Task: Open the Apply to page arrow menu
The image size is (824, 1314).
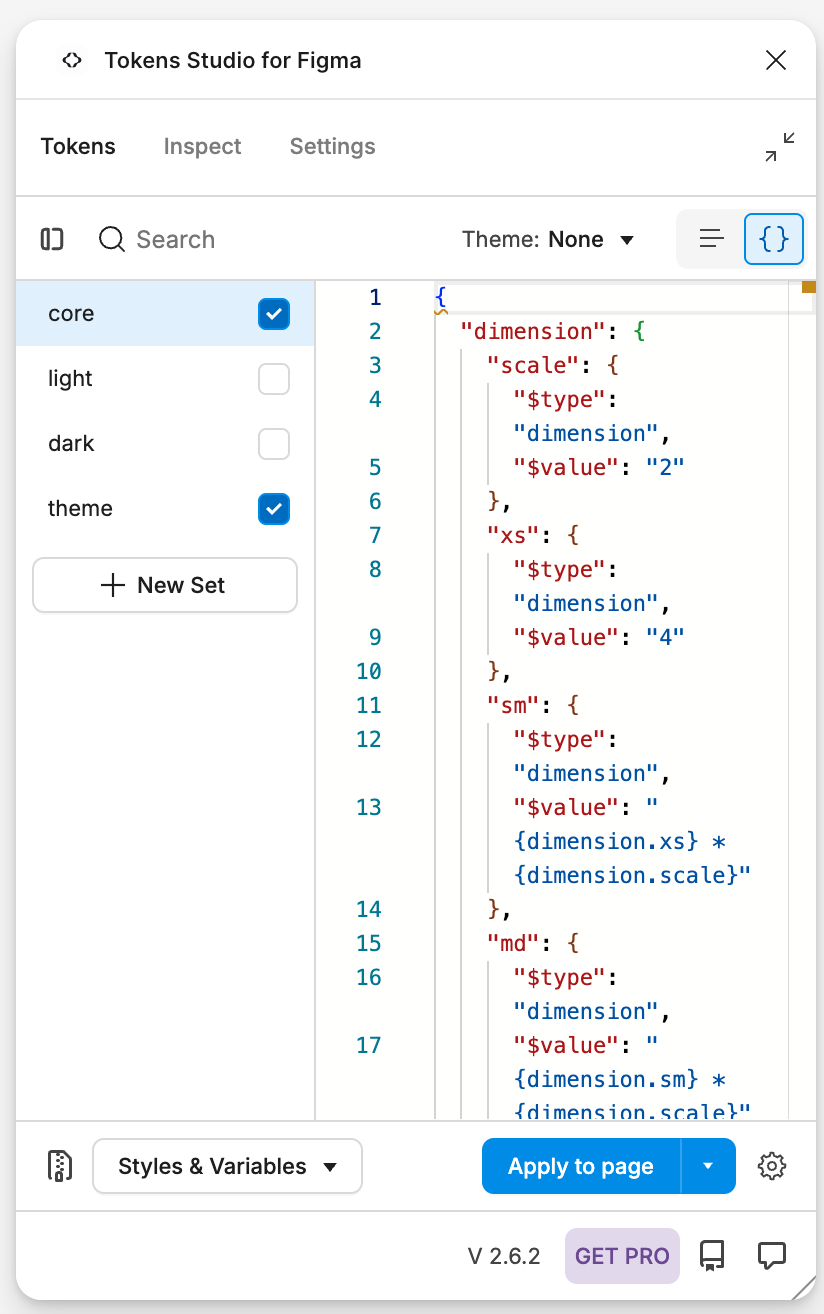Action: [708, 1166]
